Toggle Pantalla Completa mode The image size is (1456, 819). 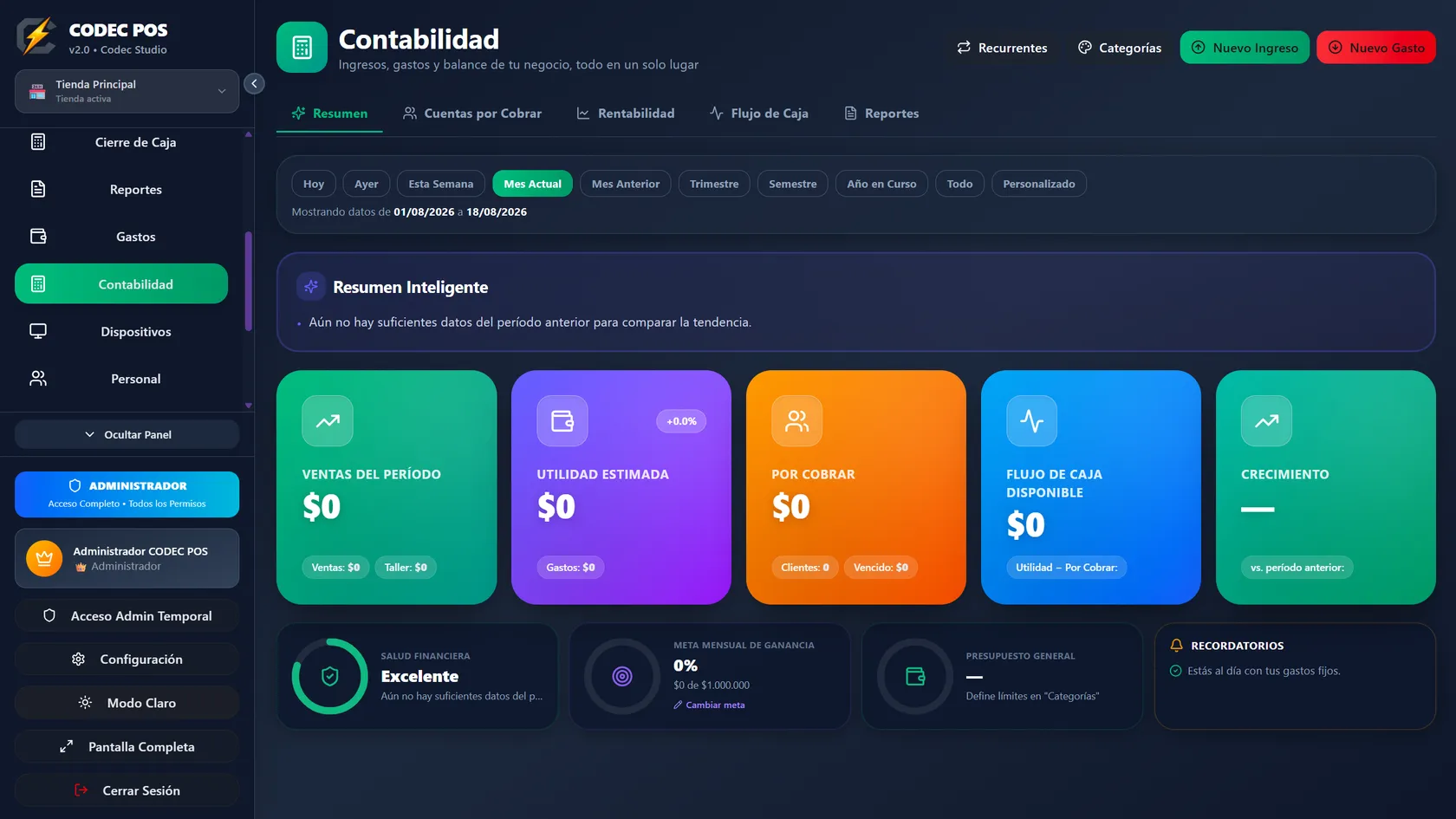tap(127, 747)
